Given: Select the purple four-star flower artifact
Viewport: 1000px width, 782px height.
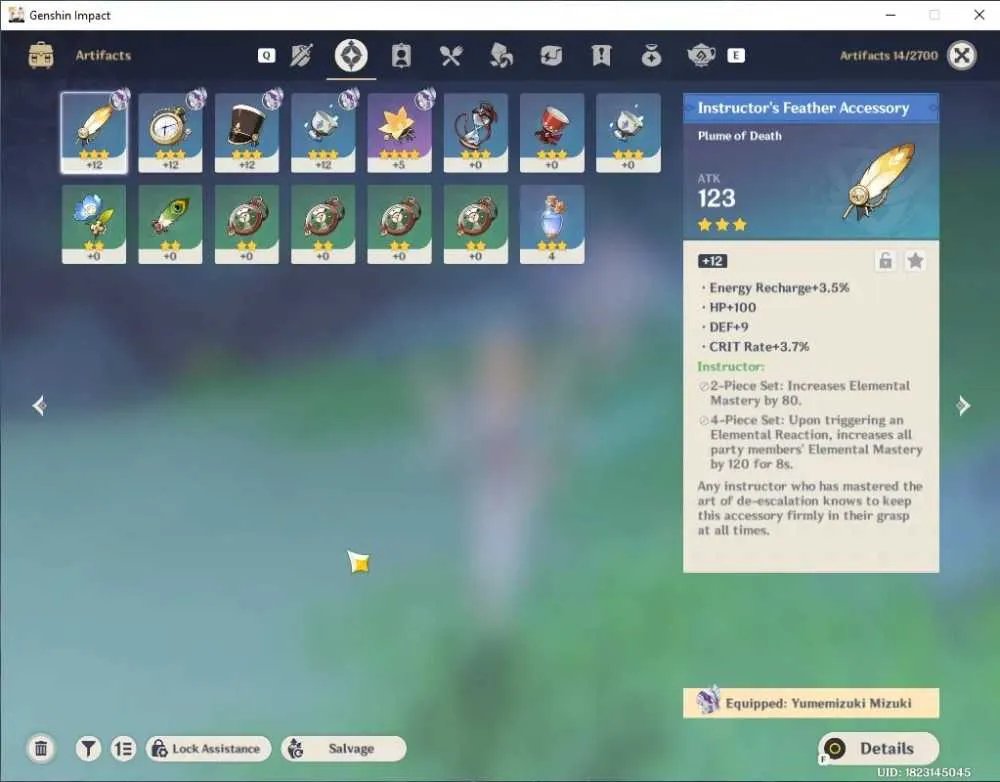Looking at the screenshot, I should point(399,133).
